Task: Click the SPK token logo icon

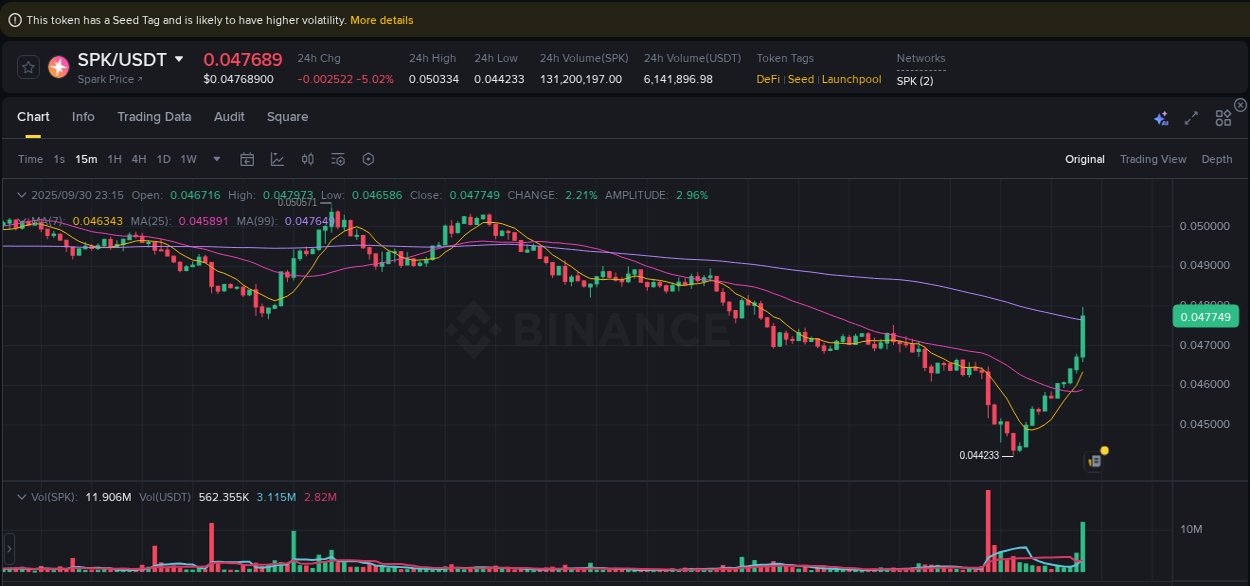Action: point(58,68)
